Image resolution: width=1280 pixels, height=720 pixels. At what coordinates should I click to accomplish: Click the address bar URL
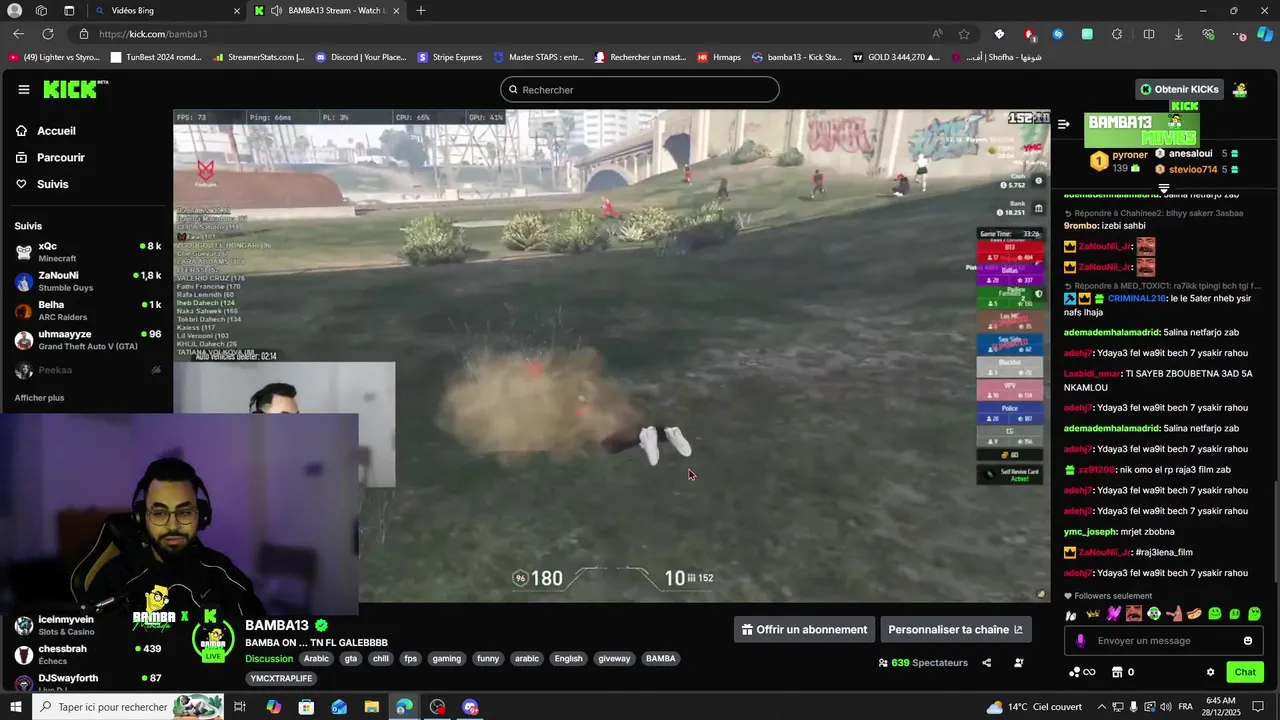click(153, 34)
